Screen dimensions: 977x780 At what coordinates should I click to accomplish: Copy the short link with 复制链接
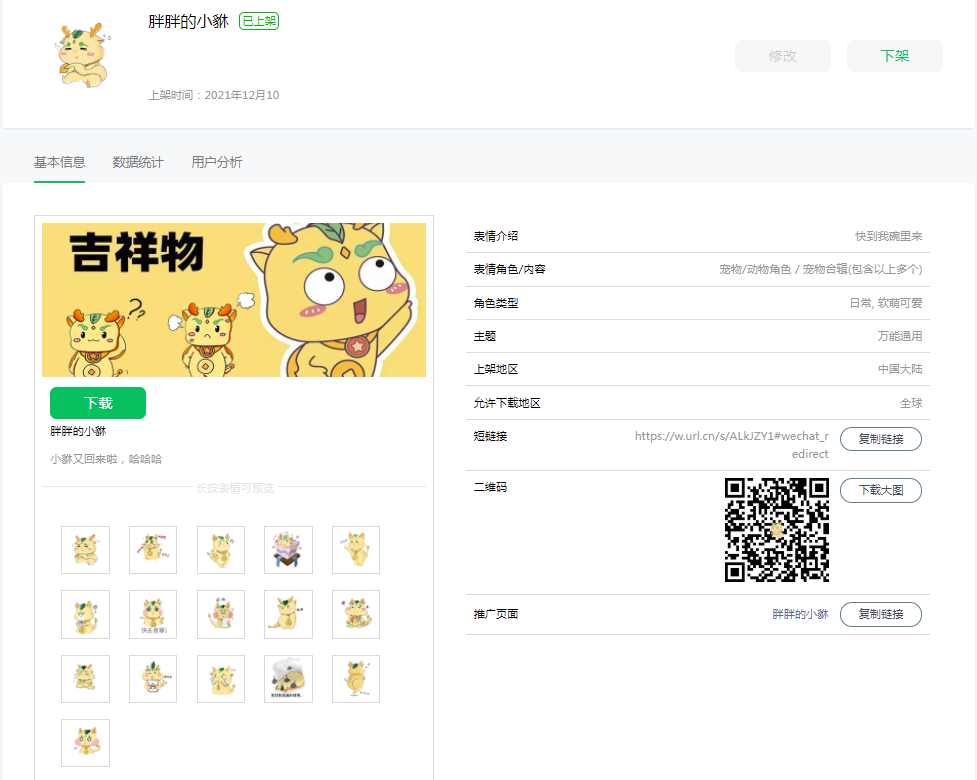click(x=880, y=439)
